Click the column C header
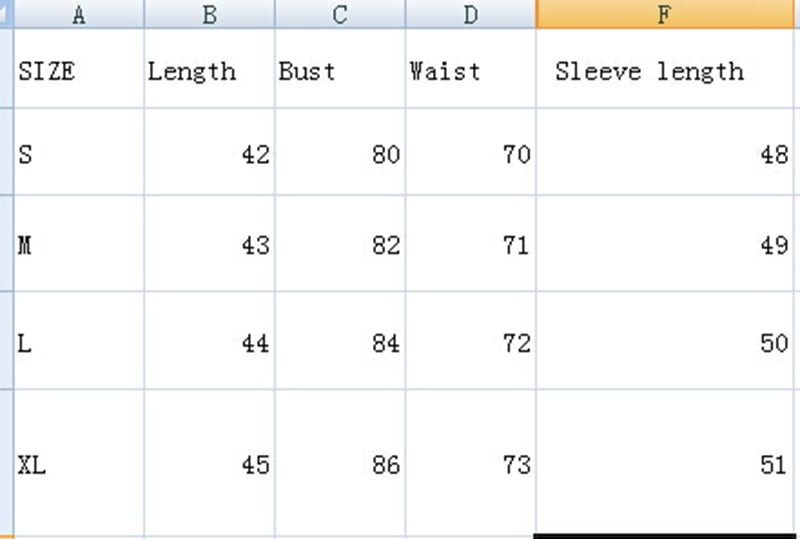This screenshot has height=539, width=800. (340, 14)
